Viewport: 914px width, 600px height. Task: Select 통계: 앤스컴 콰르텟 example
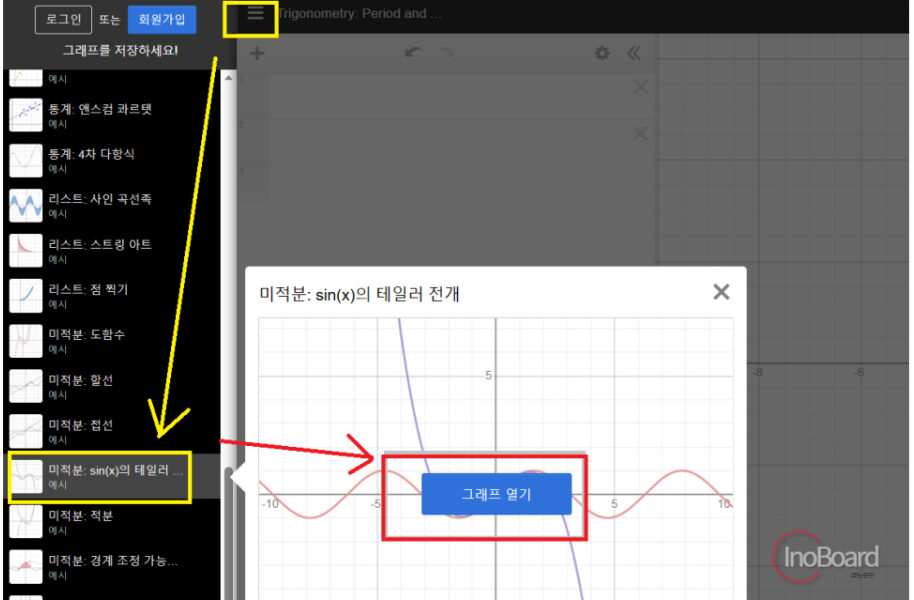(x=113, y=115)
